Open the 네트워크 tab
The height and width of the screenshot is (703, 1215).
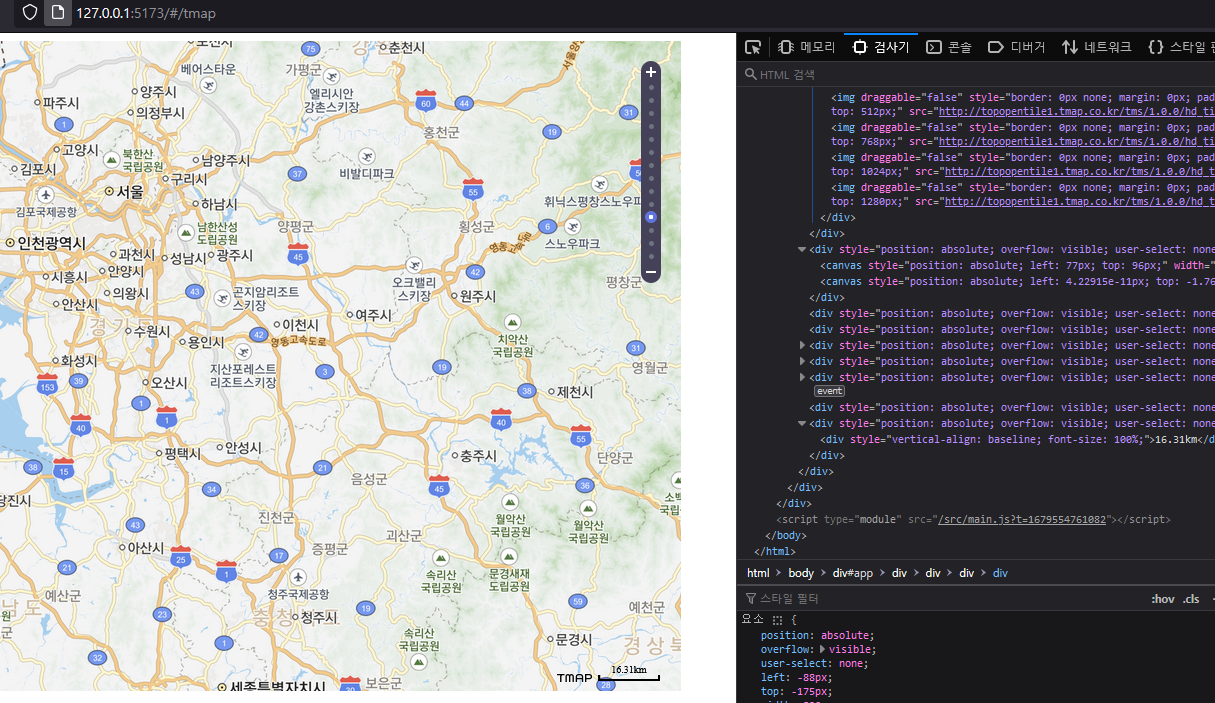pos(1097,47)
